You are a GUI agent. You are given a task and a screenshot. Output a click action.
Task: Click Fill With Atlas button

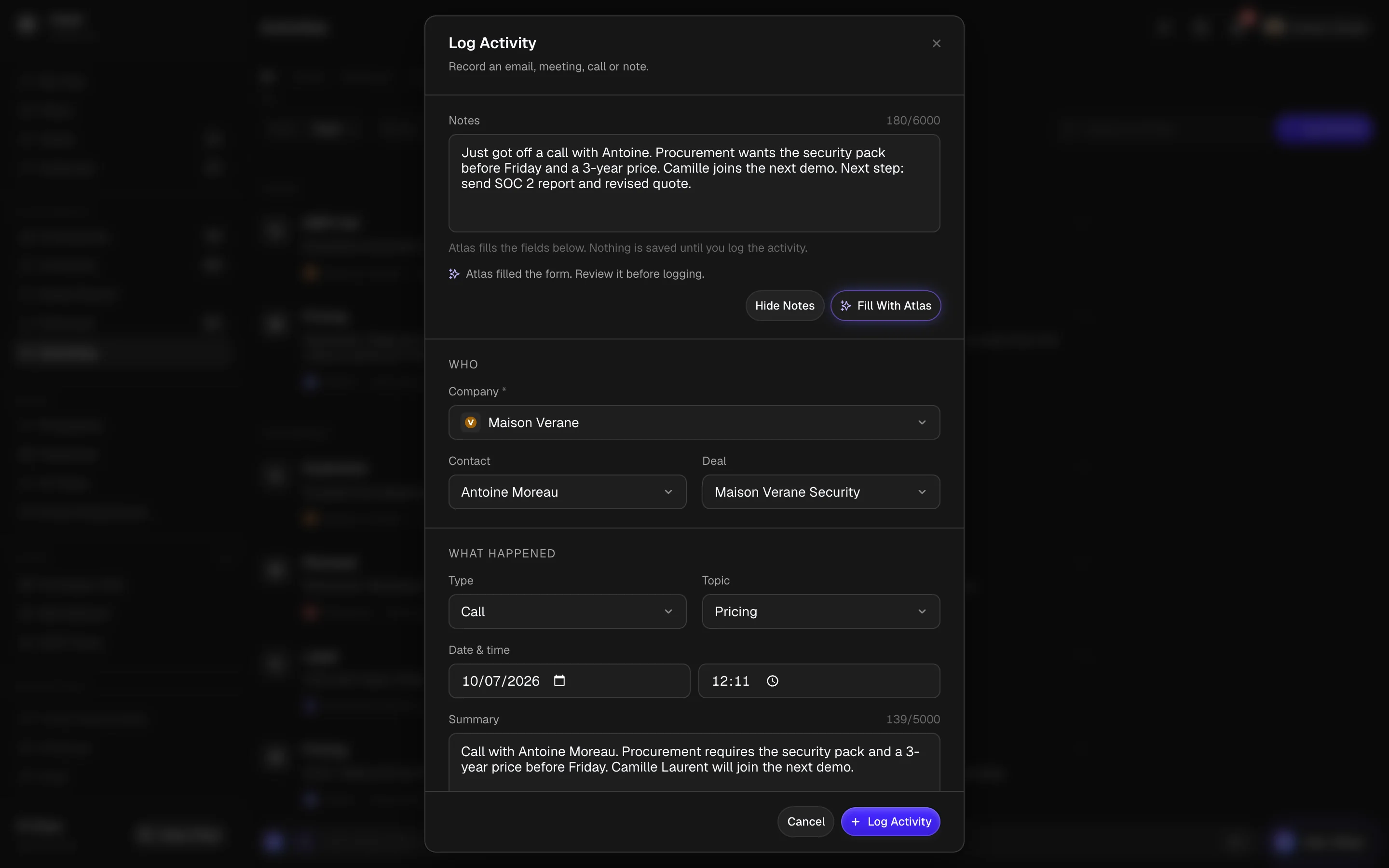tap(885, 306)
